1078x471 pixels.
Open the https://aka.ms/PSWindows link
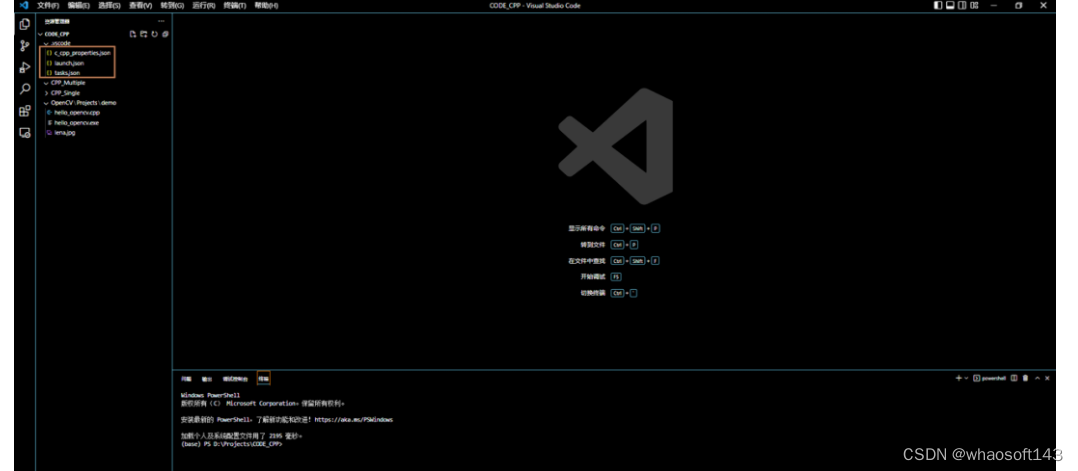[354, 419]
